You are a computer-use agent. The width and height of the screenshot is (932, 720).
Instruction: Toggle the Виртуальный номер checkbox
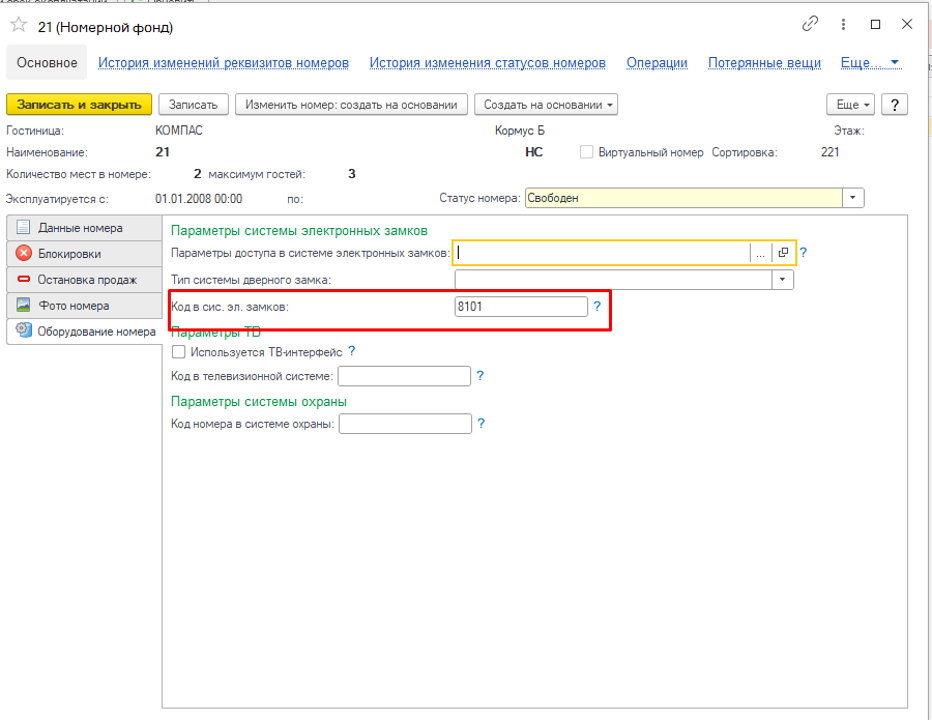point(586,152)
